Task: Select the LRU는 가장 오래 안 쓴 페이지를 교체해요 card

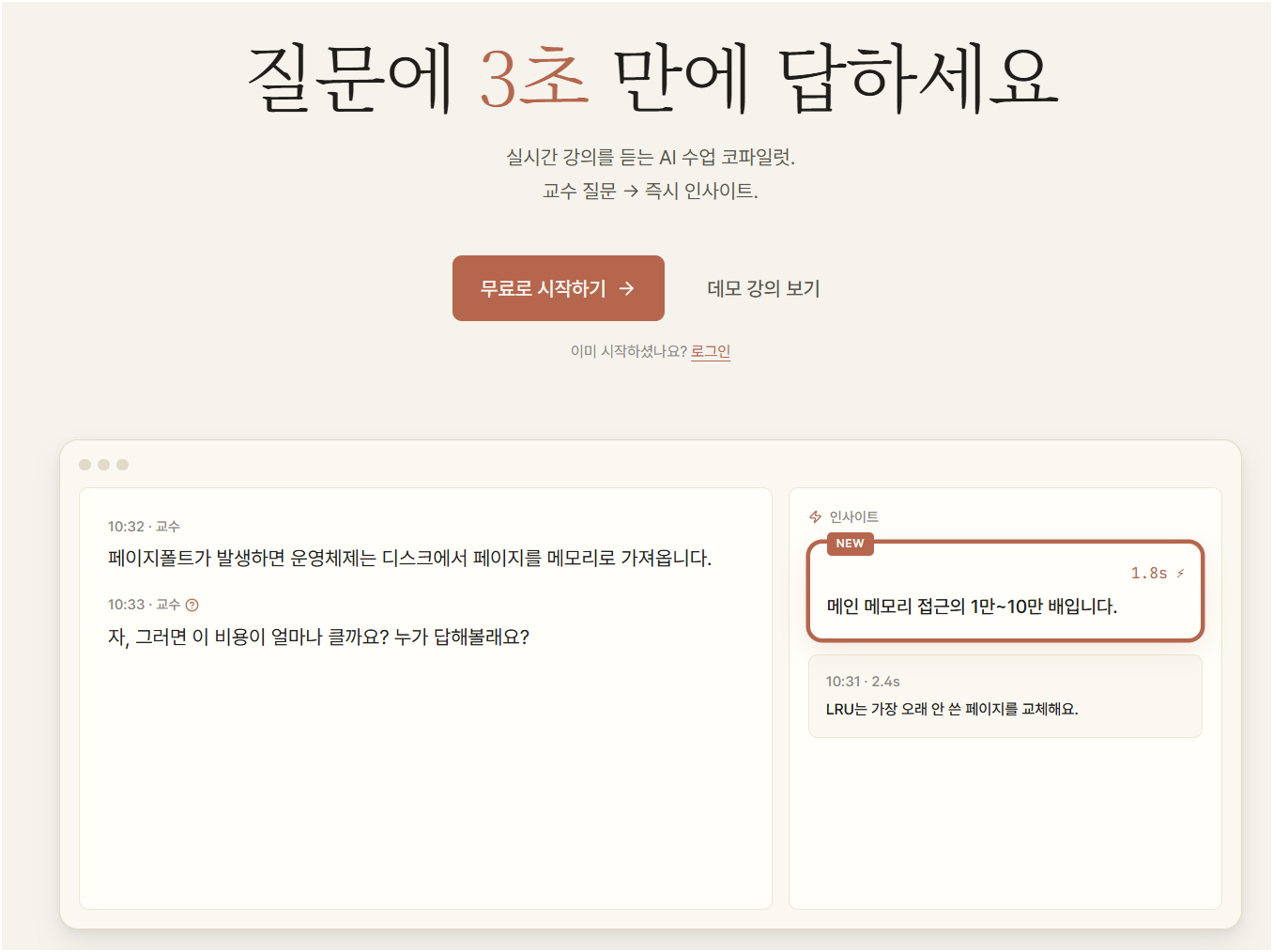Action: [x=1005, y=696]
